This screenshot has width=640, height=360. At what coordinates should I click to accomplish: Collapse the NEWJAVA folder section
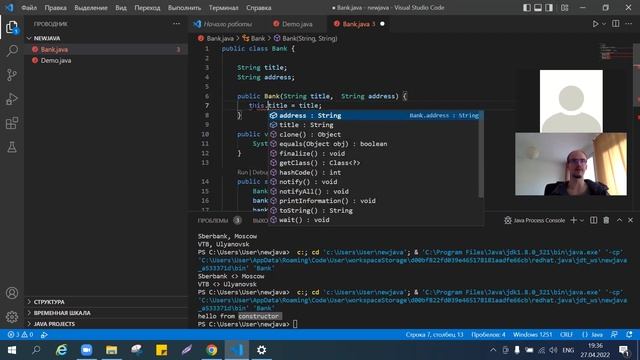pos(106,38)
